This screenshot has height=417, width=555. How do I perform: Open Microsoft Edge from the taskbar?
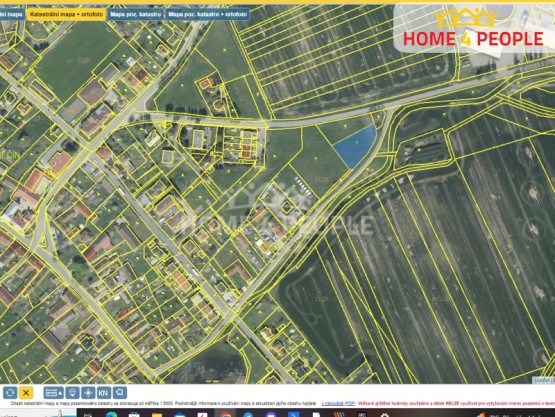111,414
